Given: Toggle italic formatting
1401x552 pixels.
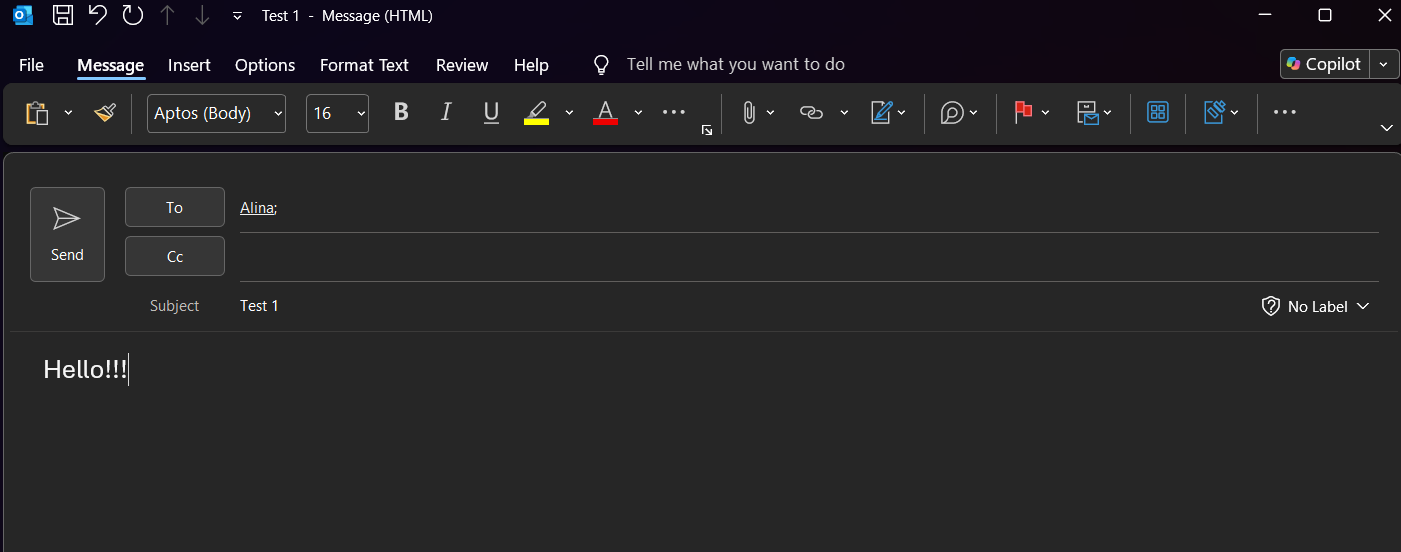Looking at the screenshot, I should click(x=446, y=112).
